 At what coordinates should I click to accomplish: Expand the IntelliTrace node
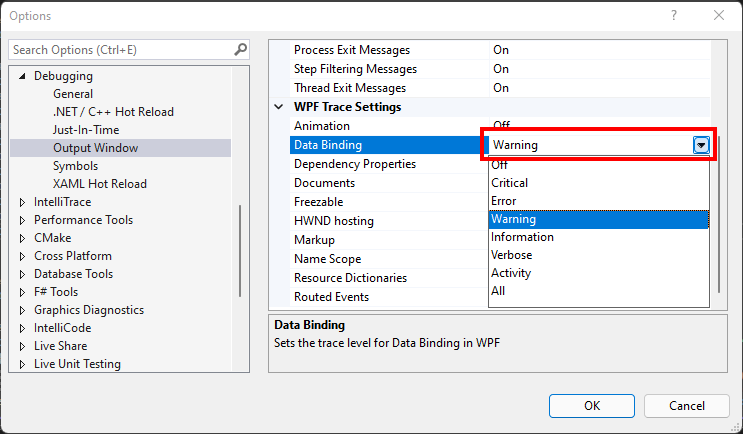(22, 202)
